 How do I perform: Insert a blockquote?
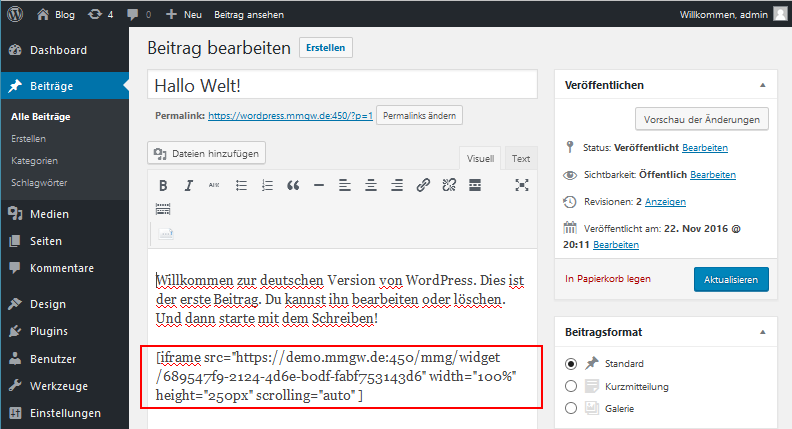pyautogui.click(x=293, y=185)
